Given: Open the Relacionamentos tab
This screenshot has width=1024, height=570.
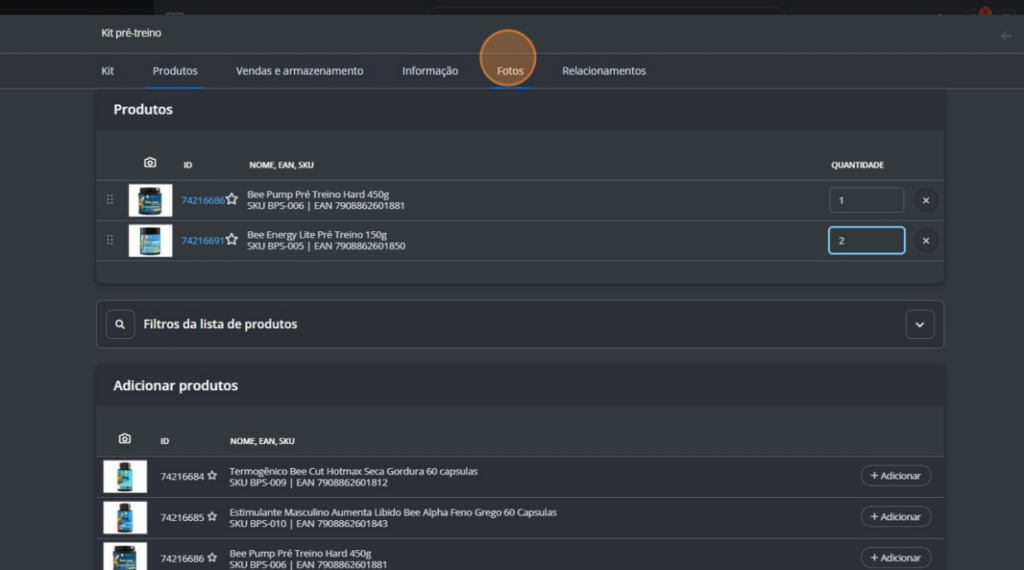Looking at the screenshot, I should click(x=604, y=71).
